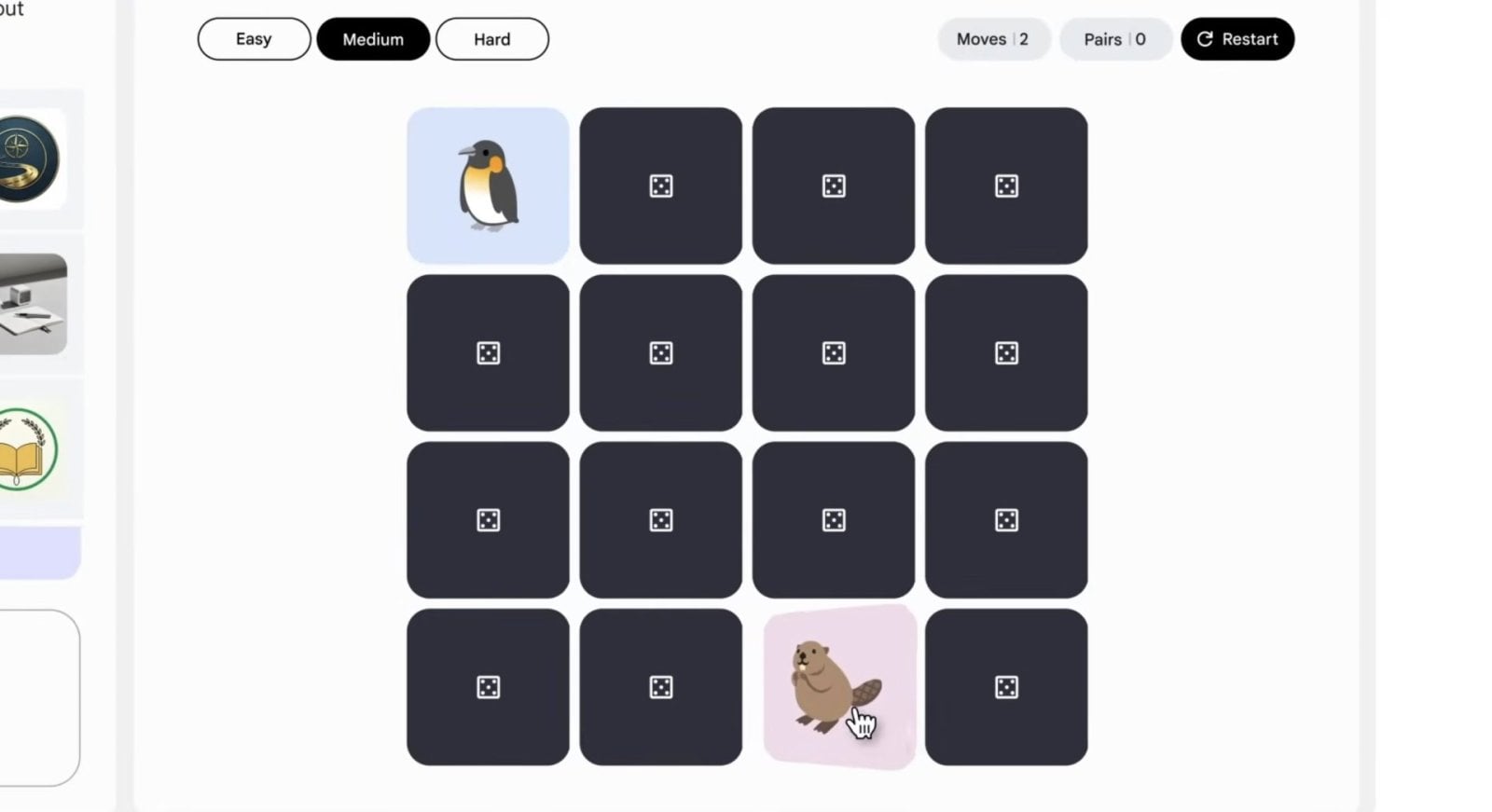Viewport: 1492px width, 812px height.
Task: Select the Easy difficulty option
Action: click(x=254, y=39)
